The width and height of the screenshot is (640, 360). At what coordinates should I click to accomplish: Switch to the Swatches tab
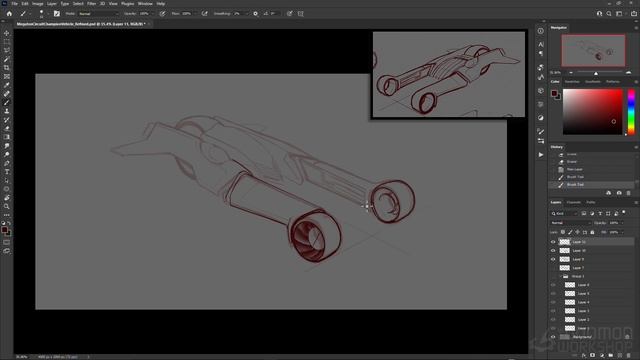tap(572, 82)
